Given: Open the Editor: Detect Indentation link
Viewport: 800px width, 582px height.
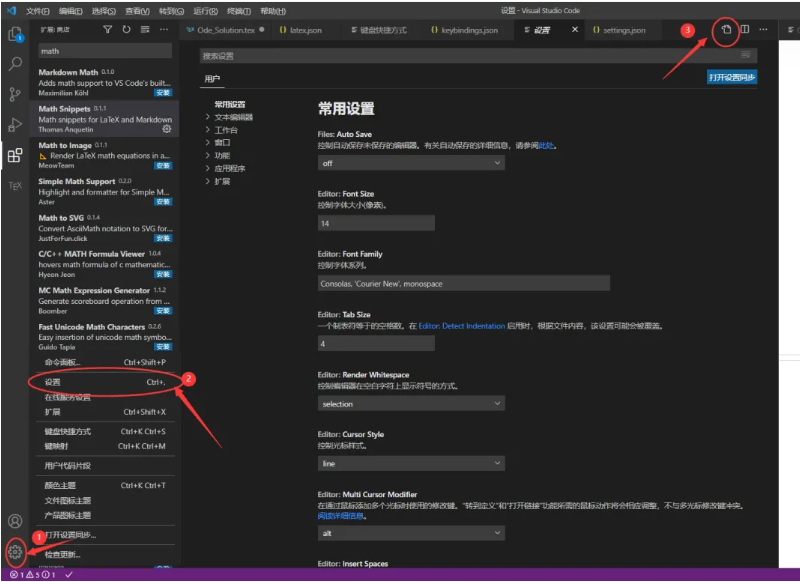Looking at the screenshot, I should tap(462, 326).
